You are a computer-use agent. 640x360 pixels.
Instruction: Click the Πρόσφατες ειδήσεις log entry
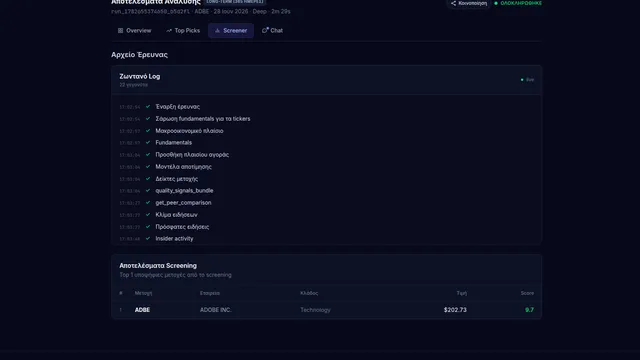(182, 227)
